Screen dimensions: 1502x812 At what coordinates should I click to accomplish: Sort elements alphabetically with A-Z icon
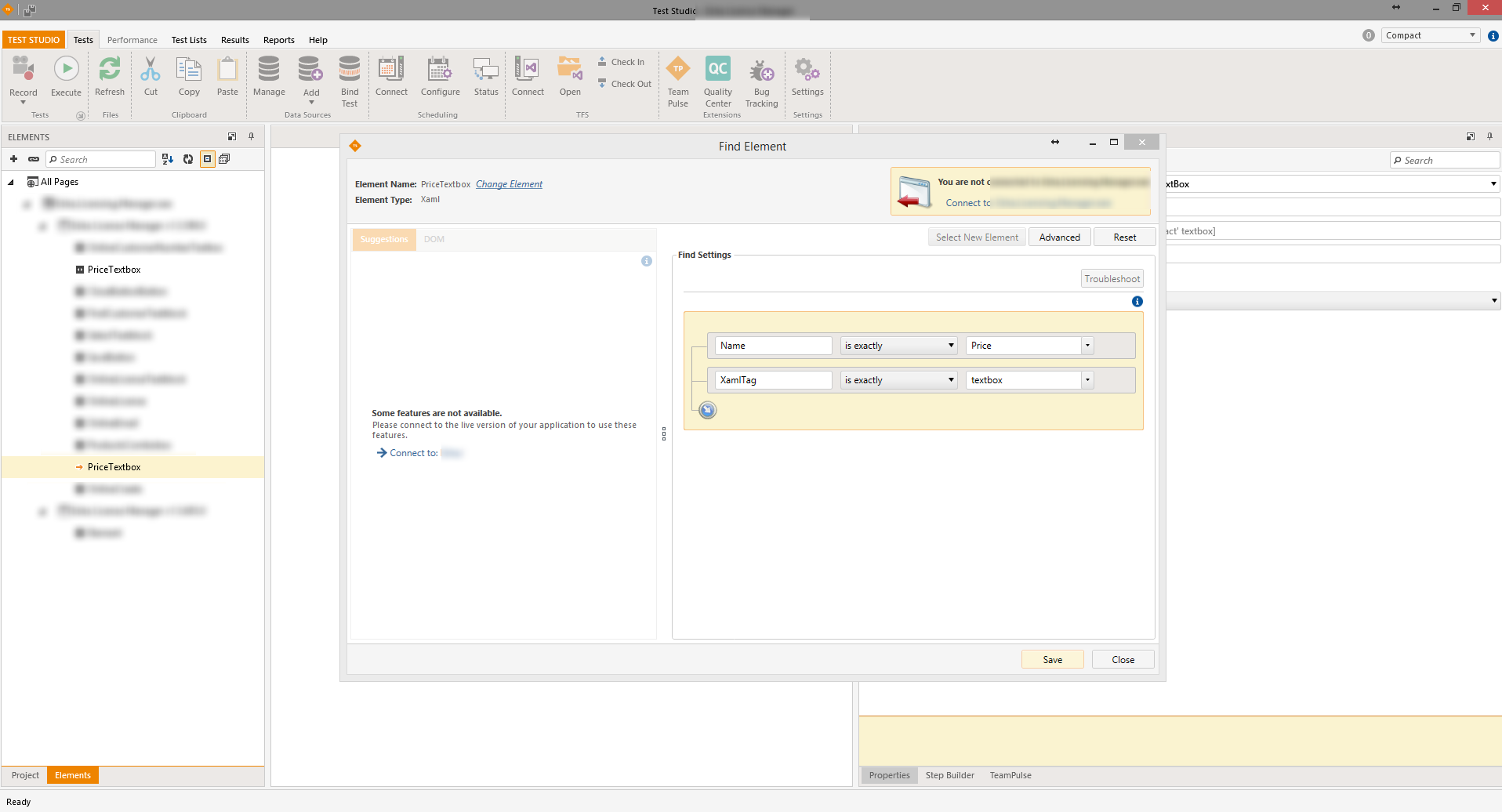(168, 159)
